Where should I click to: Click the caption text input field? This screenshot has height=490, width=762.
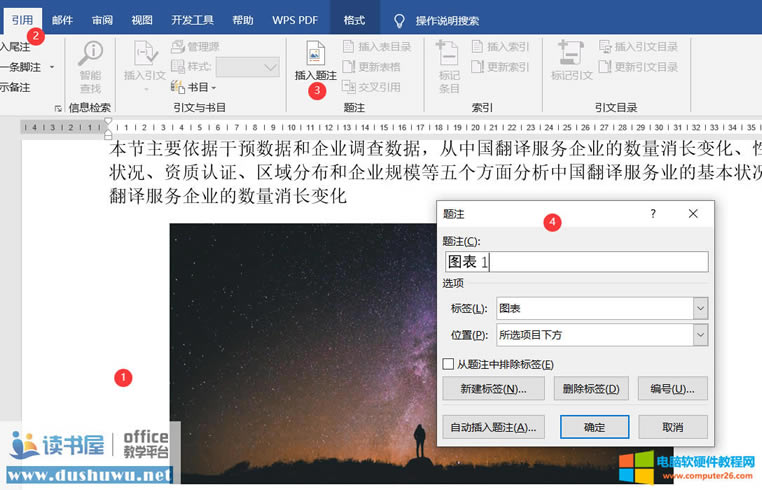tap(575, 262)
